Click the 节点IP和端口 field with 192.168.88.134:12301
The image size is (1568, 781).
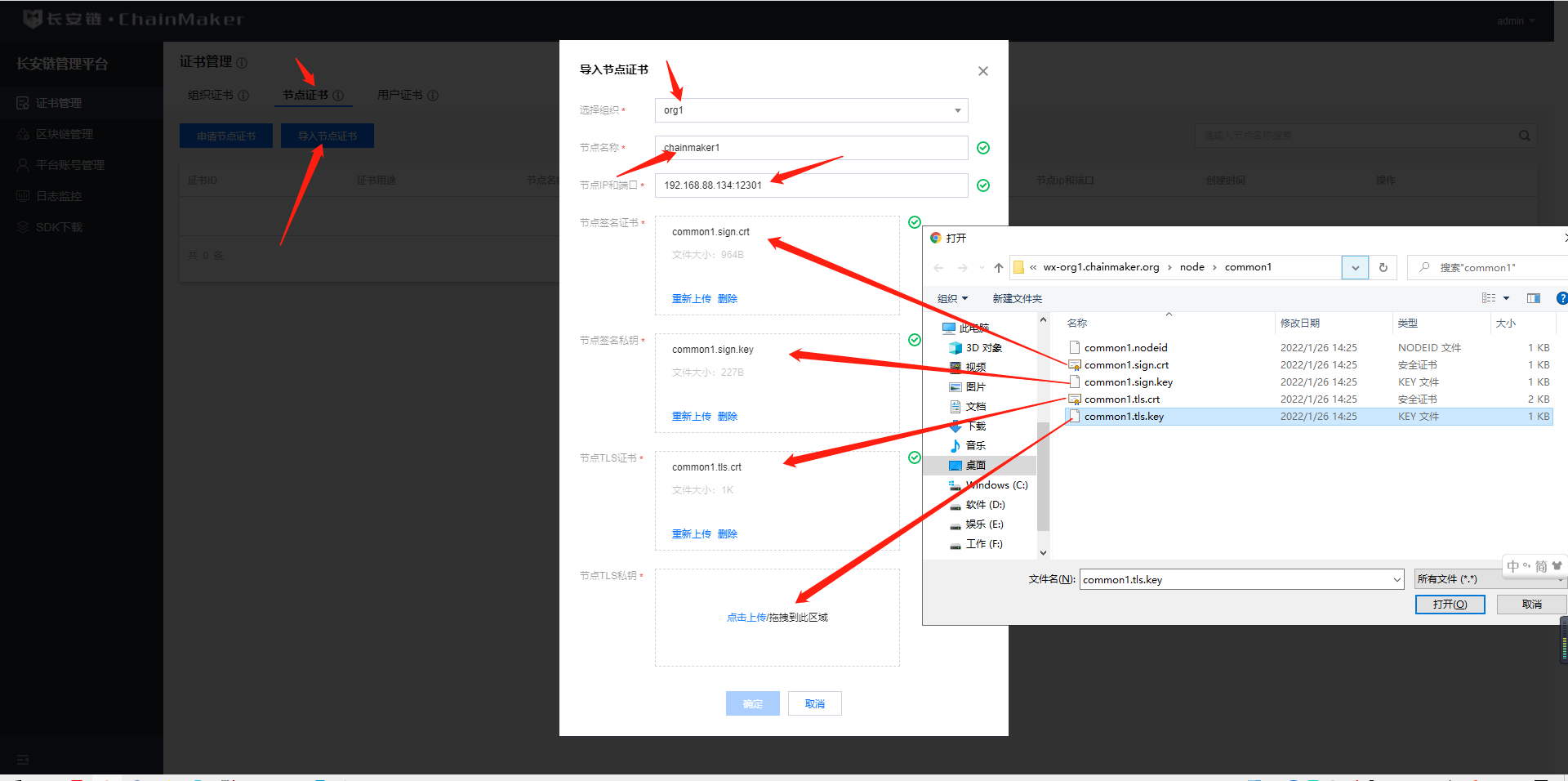tap(811, 185)
